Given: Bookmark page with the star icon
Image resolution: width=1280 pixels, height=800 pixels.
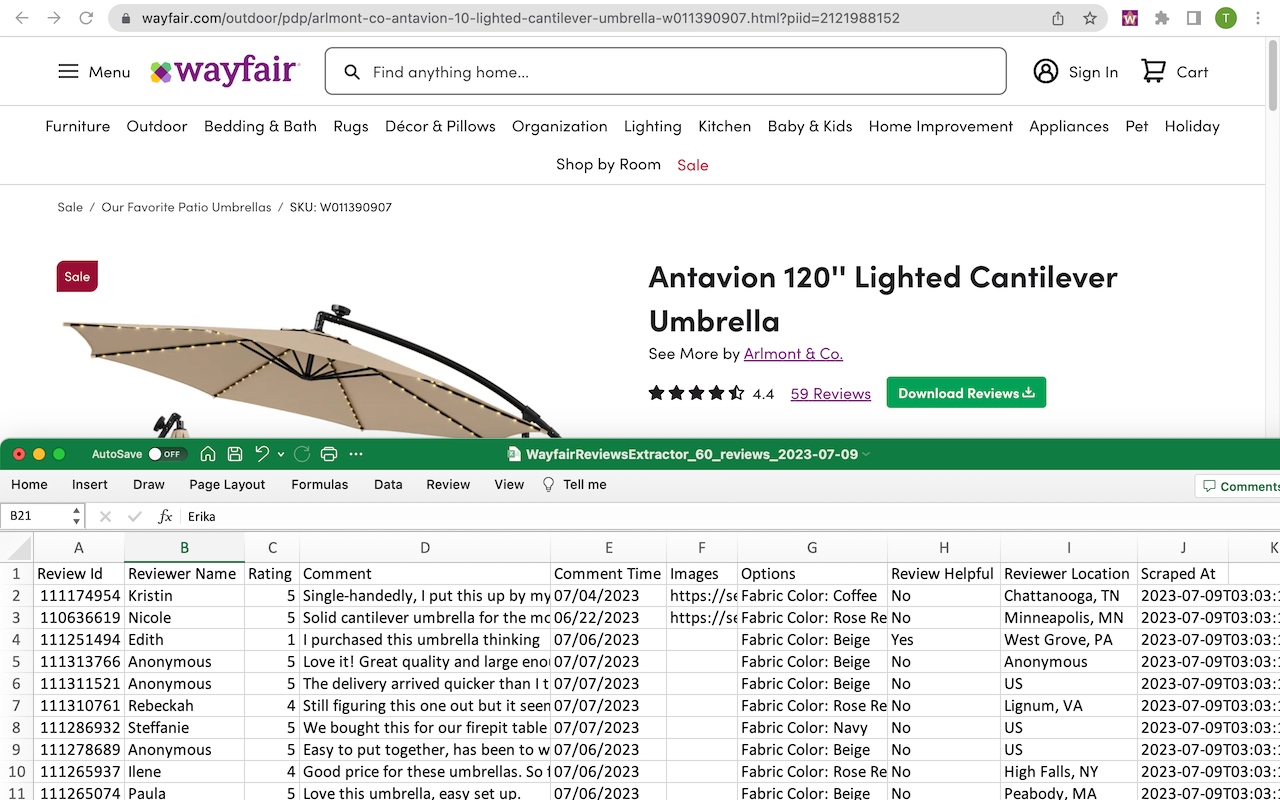Looking at the screenshot, I should click(x=1089, y=18).
